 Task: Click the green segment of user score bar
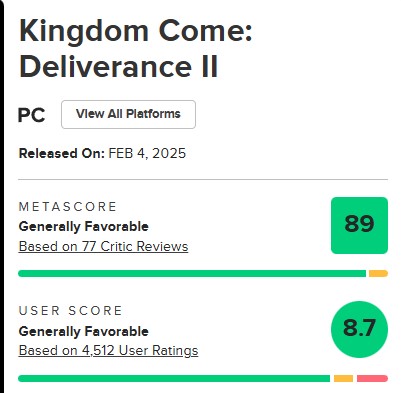[x=174, y=379]
